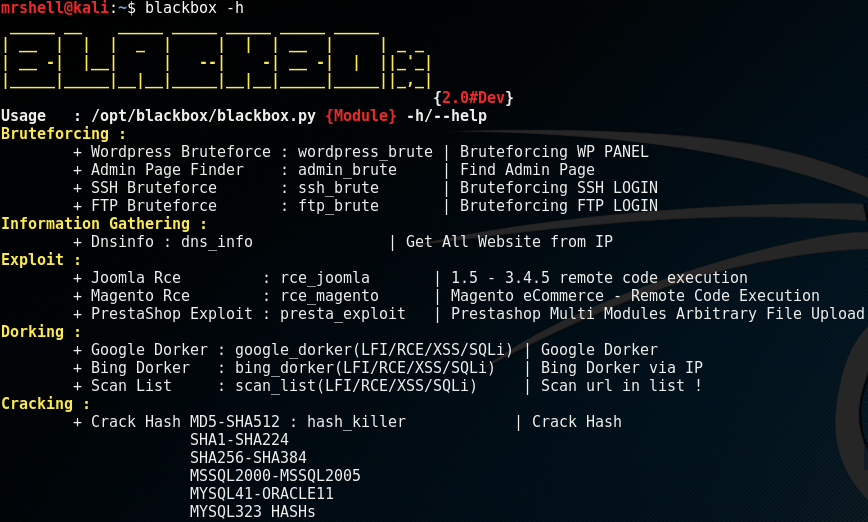Click the red {Module} placeholder text
Screen dimensions: 868x522
(x=361, y=116)
